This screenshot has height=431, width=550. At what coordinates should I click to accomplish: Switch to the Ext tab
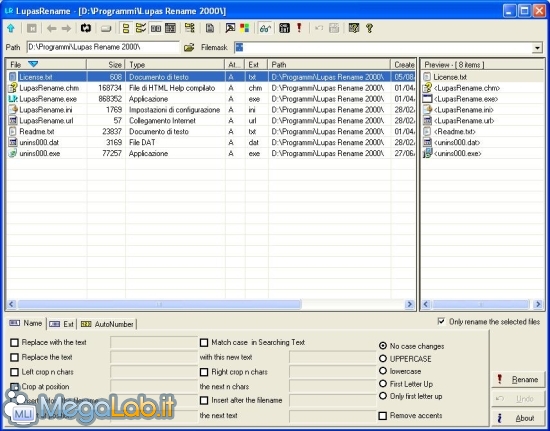pyautogui.click(x=62, y=324)
